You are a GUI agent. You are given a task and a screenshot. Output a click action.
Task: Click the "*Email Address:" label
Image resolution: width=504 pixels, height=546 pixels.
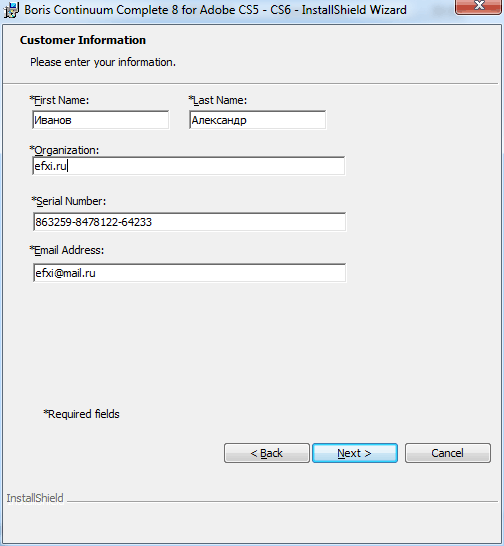coord(67,250)
